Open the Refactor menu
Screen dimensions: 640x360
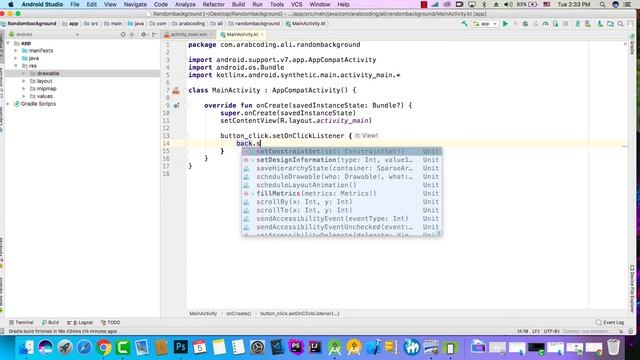(213, 4)
